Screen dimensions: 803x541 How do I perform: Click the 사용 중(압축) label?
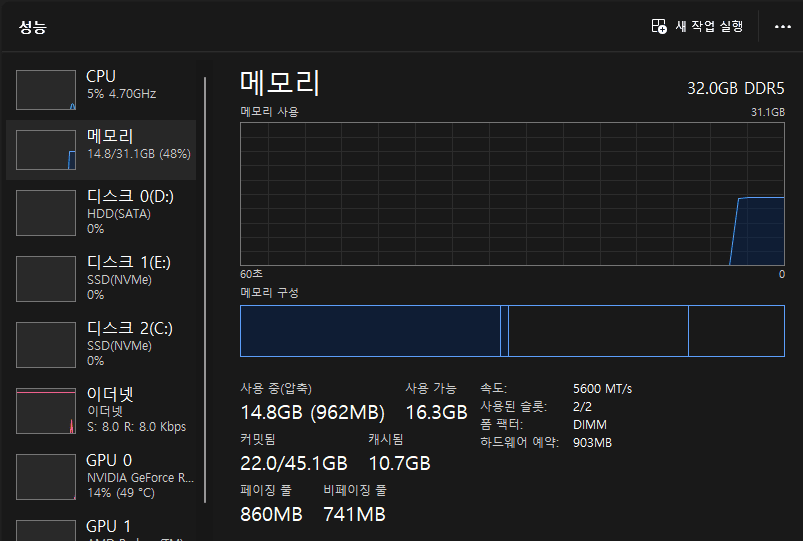[x=276, y=388]
